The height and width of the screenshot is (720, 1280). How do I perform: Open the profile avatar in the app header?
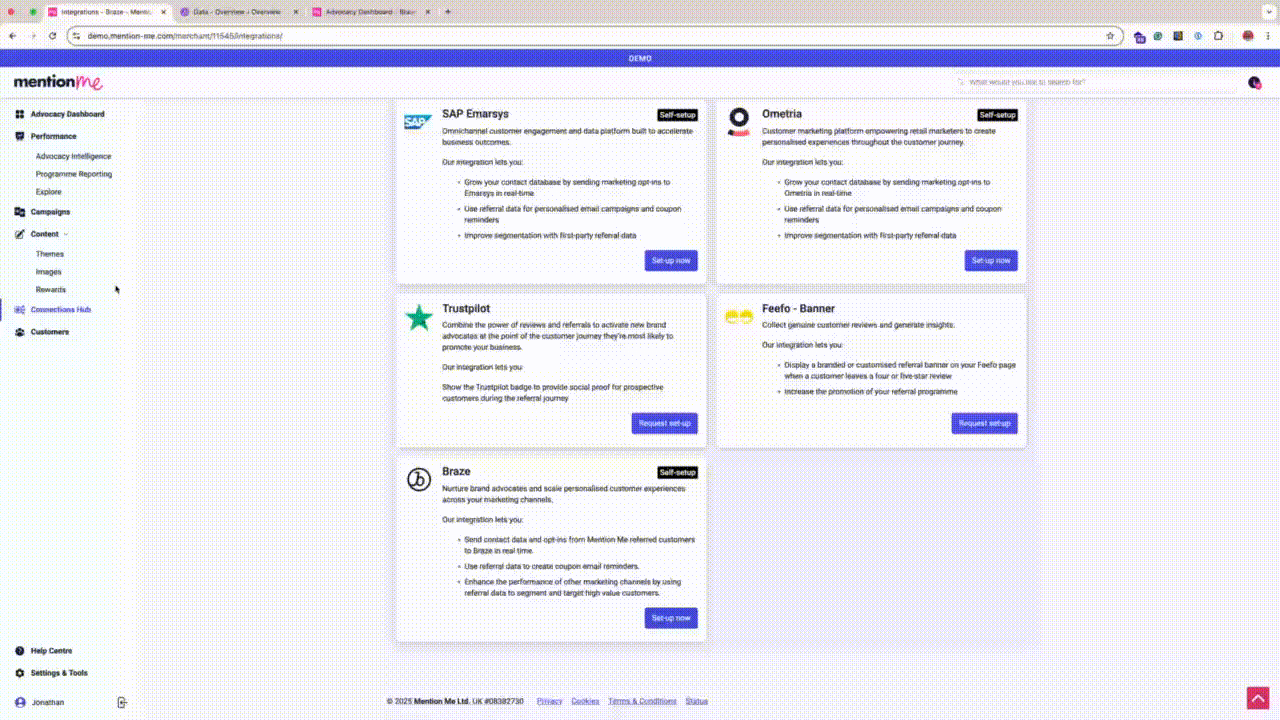click(x=1254, y=83)
